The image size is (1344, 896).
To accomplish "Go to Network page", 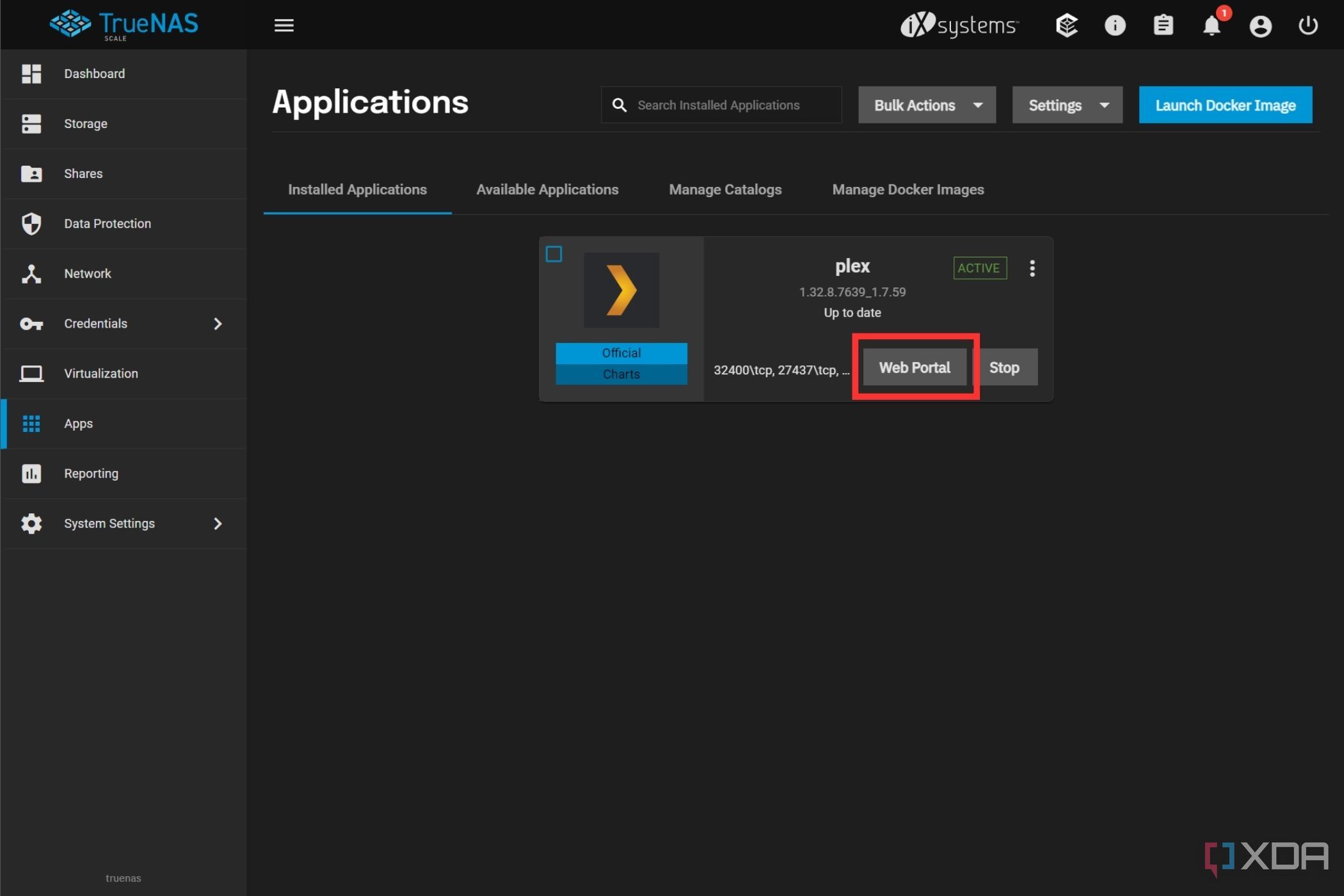I will click(124, 273).
